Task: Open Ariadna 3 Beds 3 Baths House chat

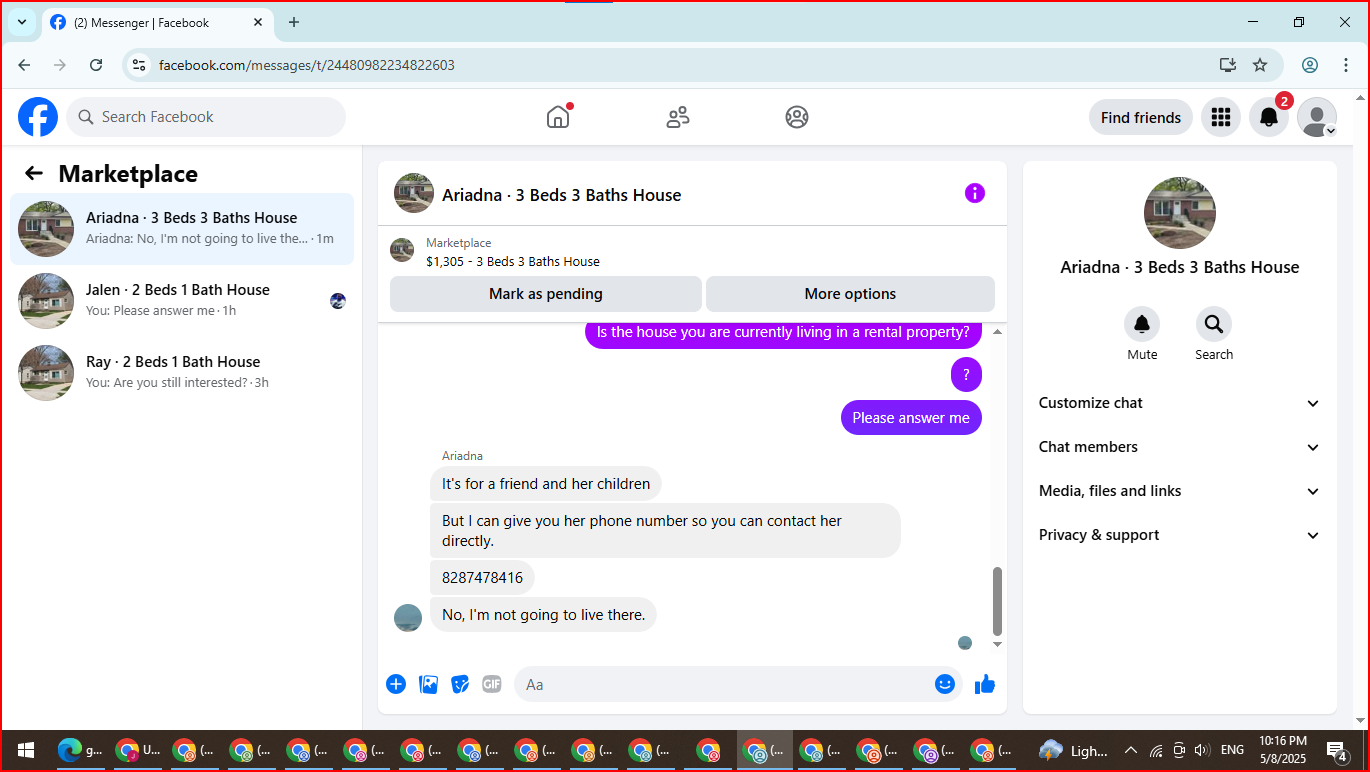Action: 182,229
